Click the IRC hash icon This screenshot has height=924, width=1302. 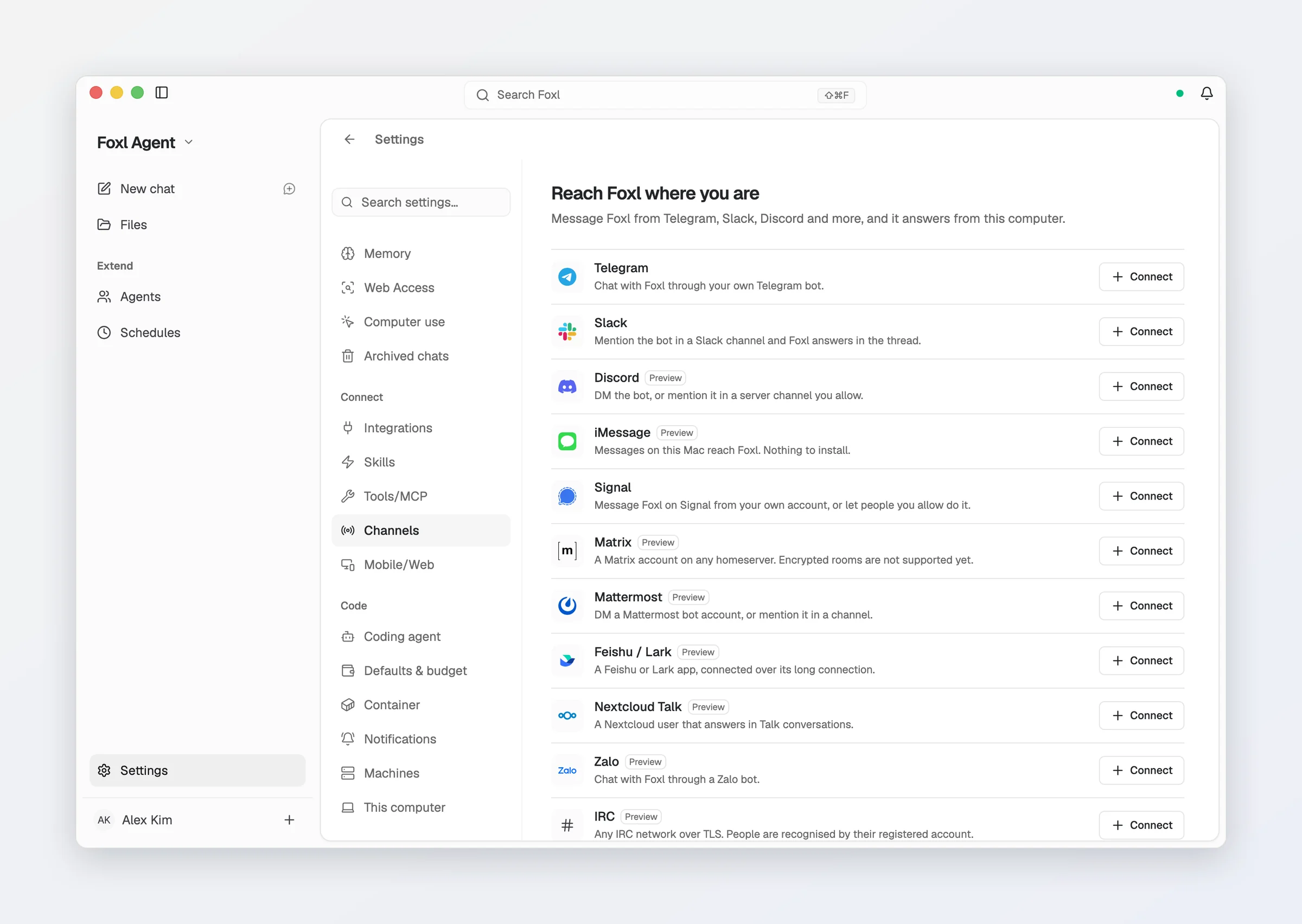tap(567, 825)
